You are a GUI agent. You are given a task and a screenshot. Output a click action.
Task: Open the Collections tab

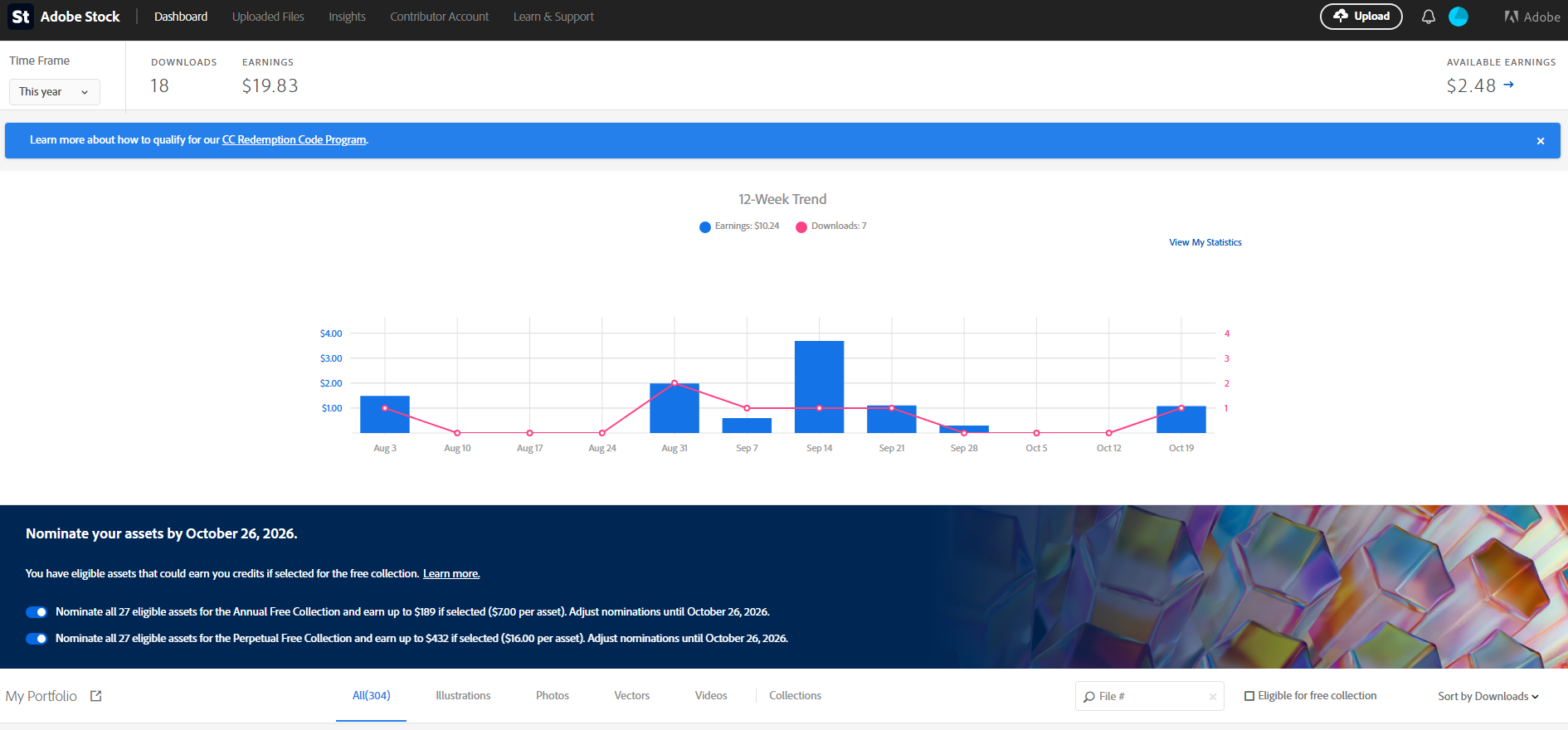pos(795,696)
